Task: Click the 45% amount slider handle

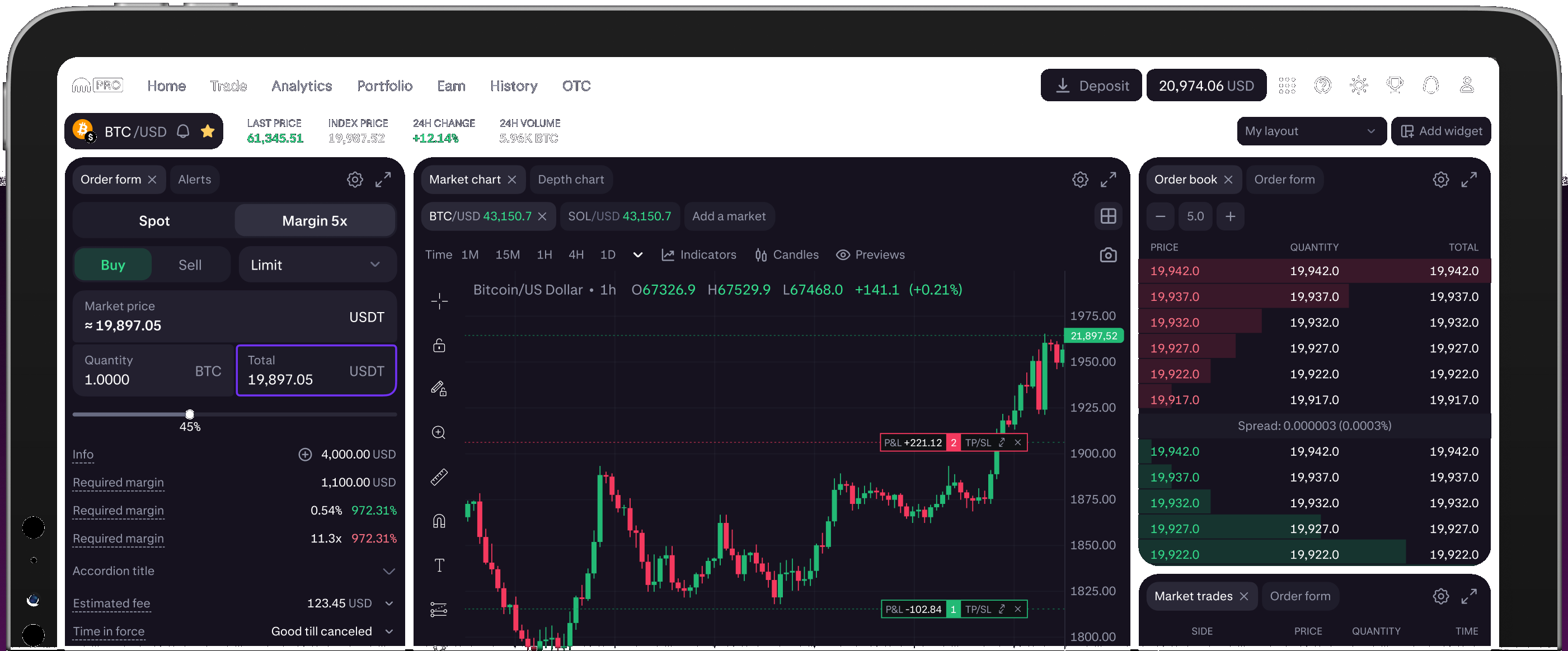Action: pos(190,414)
